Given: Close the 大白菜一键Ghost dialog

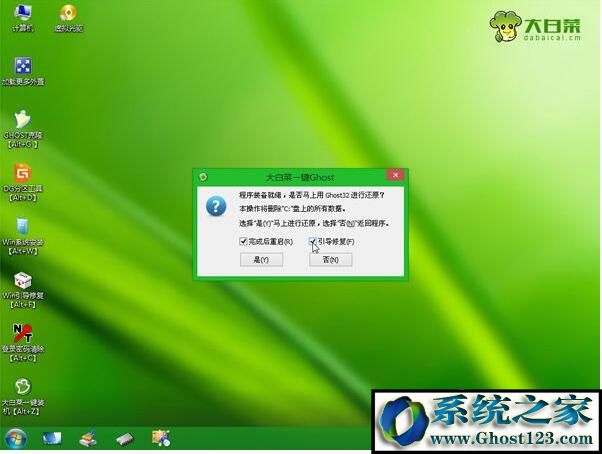Looking at the screenshot, I should (395, 175).
